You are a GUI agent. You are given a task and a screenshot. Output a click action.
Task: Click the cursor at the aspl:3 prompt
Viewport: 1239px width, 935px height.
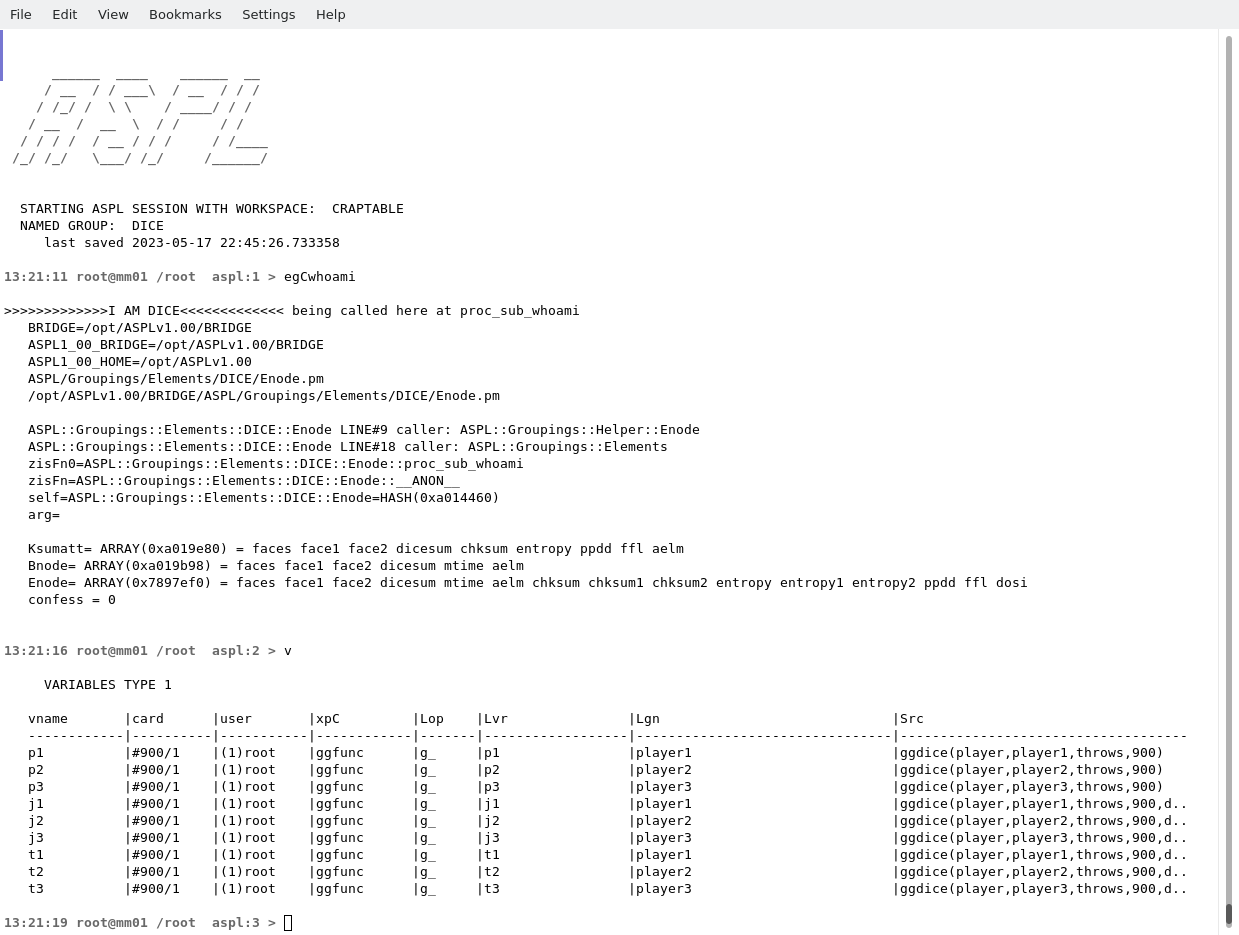pyautogui.click(x=288, y=923)
